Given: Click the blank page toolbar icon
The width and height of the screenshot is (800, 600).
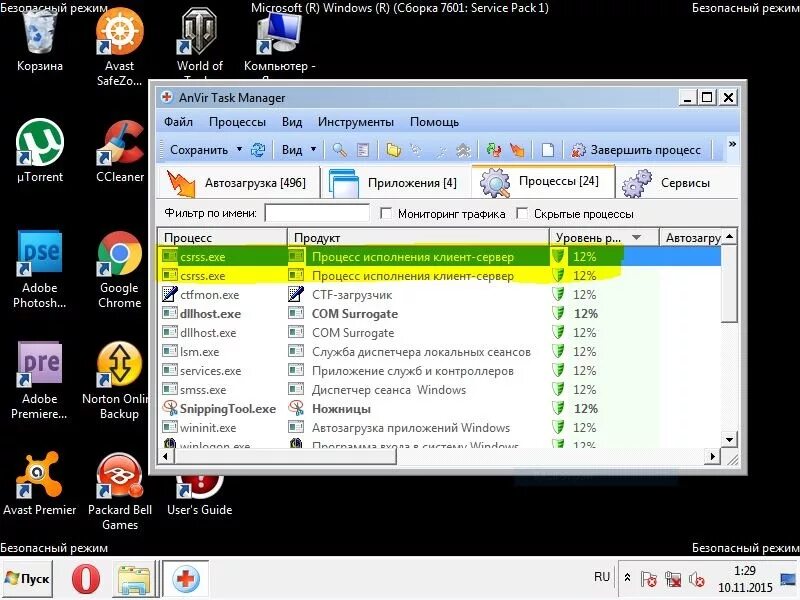Looking at the screenshot, I should point(547,149).
